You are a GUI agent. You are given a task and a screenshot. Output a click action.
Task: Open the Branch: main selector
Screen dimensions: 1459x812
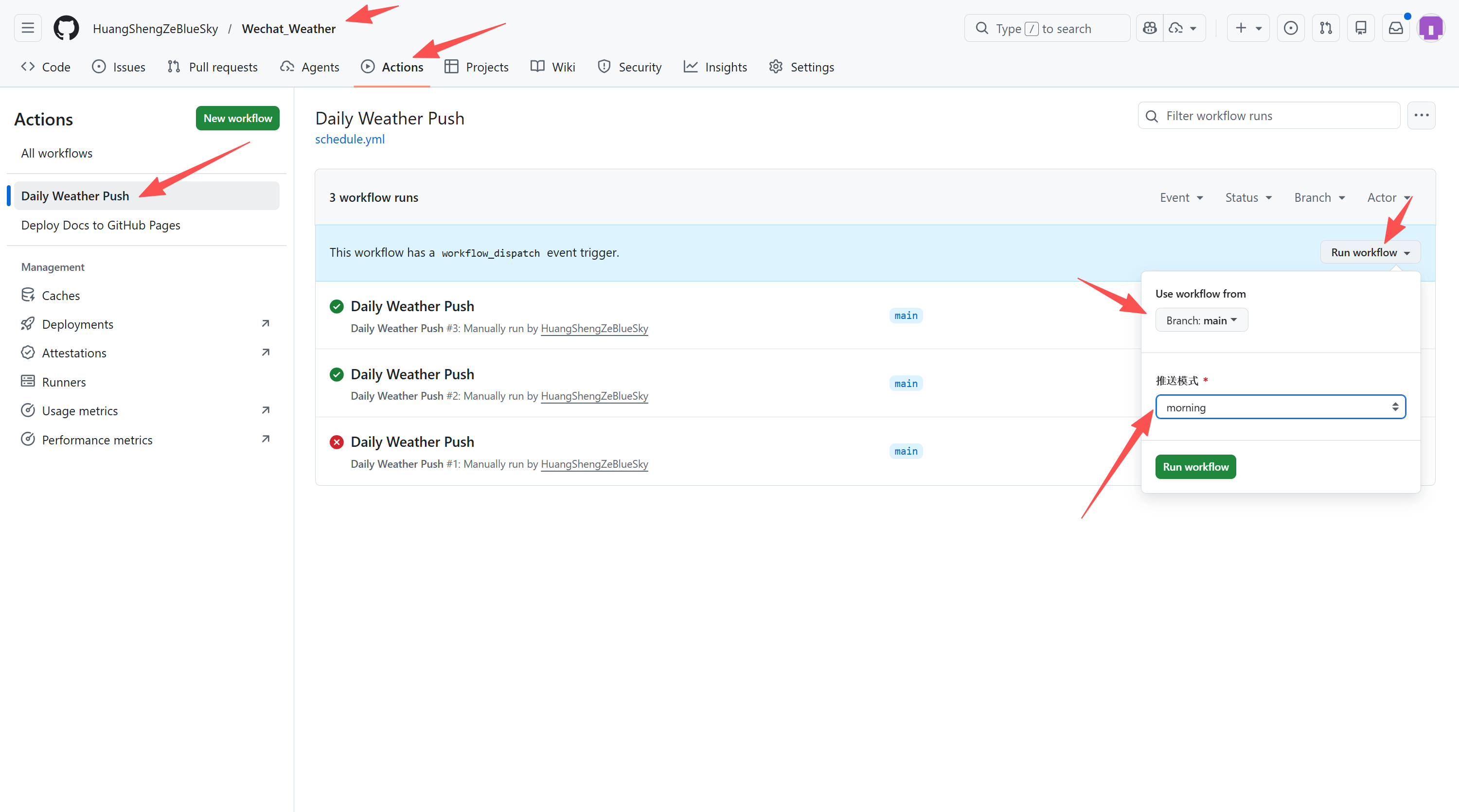coord(1201,320)
